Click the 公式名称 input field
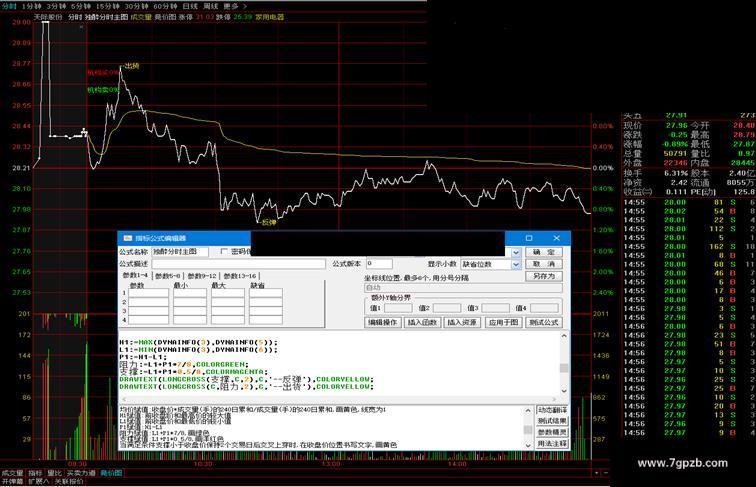Image resolution: width=756 pixels, height=487 pixels. pyautogui.click(x=180, y=252)
